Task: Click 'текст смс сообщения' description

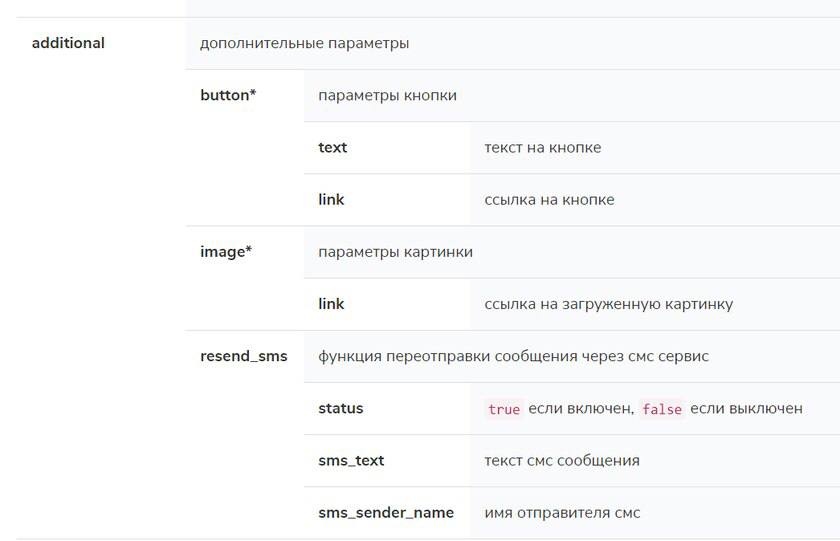Action: 562,461
